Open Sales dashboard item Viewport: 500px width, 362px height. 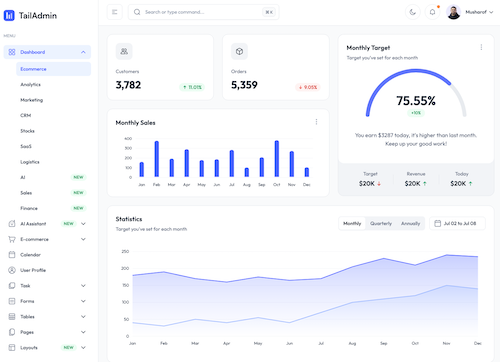pyautogui.click(x=26, y=193)
